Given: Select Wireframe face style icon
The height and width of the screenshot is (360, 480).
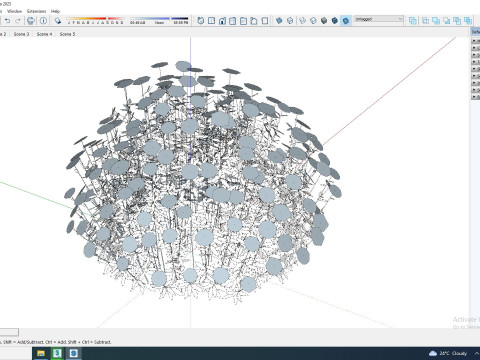Looking at the screenshot, I should pyautogui.click(x=302, y=21).
